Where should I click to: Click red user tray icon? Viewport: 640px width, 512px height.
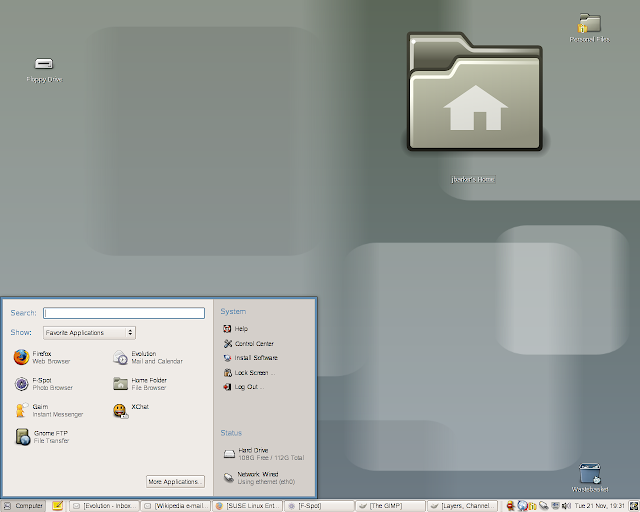(x=510, y=506)
